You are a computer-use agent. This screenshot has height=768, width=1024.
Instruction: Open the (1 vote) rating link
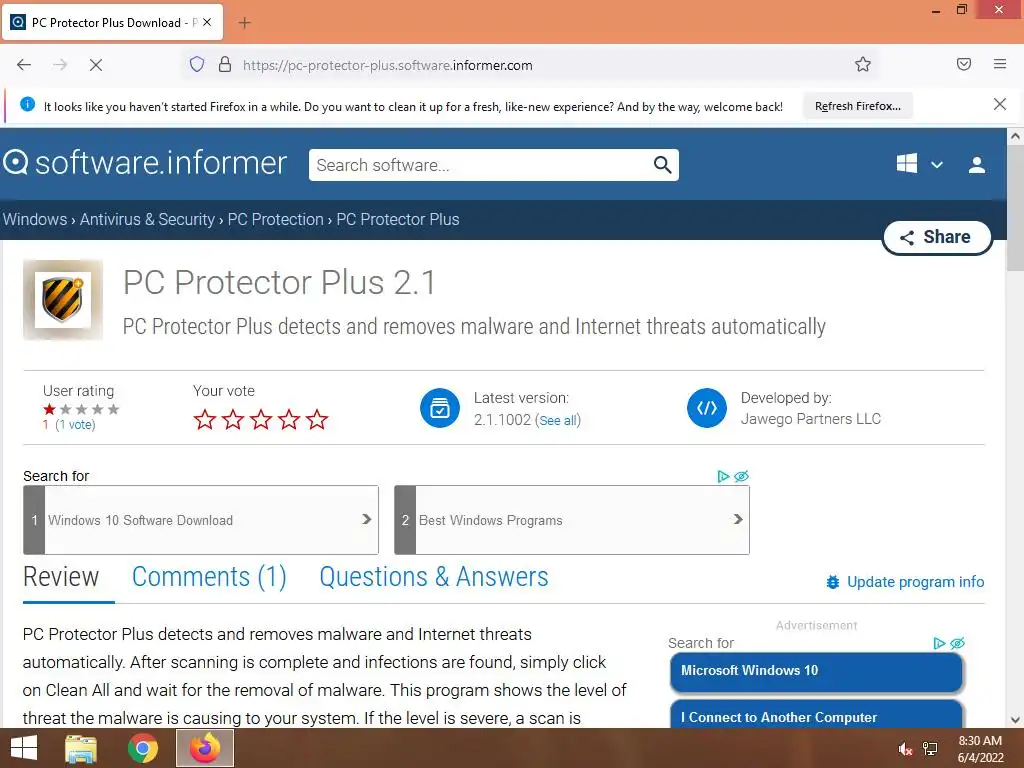[x=75, y=424]
